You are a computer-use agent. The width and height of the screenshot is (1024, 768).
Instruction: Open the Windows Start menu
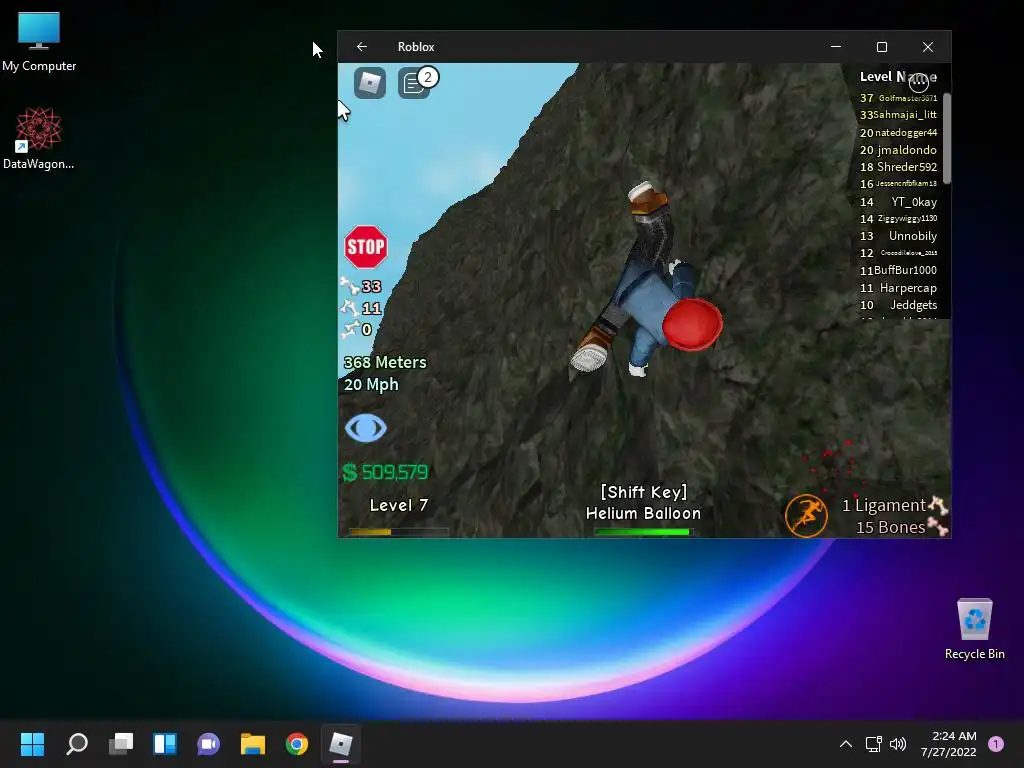coord(33,744)
